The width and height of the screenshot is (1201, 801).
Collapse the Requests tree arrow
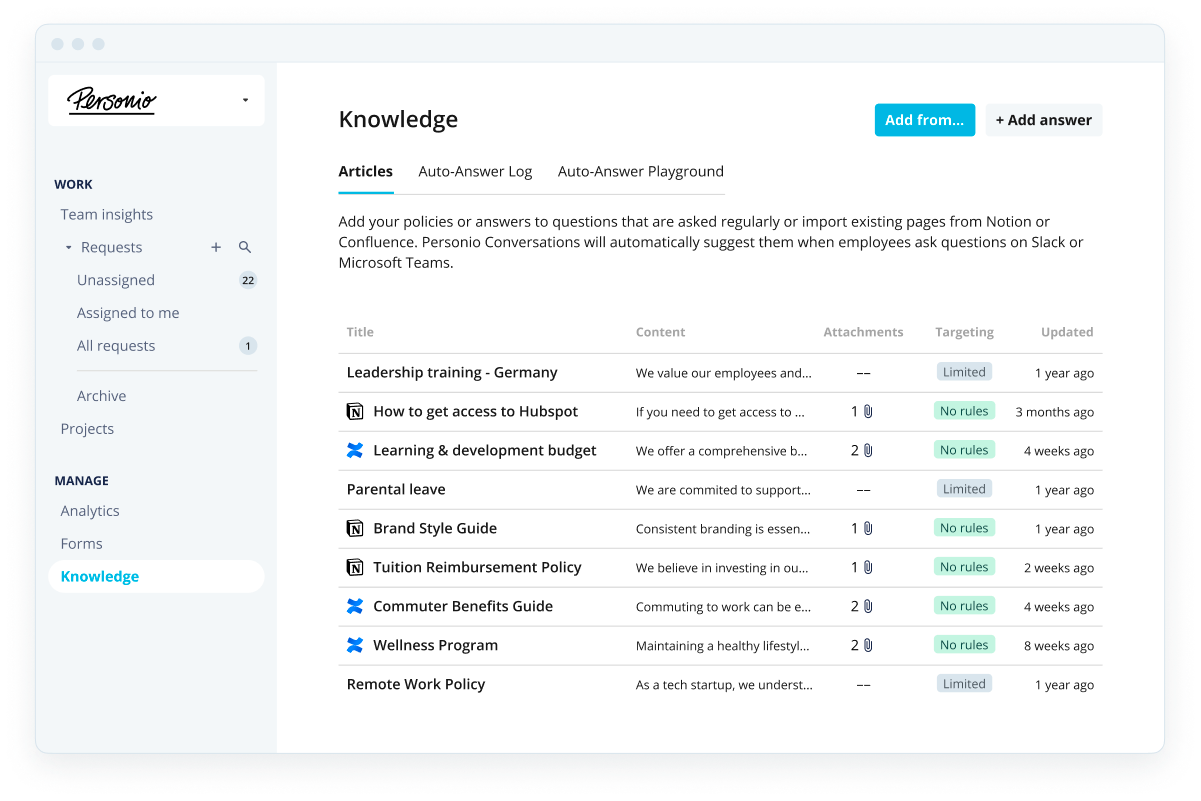(68, 247)
